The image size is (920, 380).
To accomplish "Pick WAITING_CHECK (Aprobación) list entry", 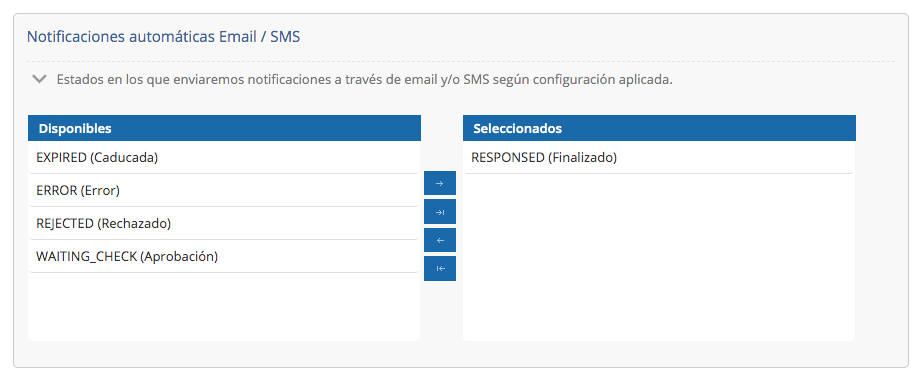I will tap(224, 256).
